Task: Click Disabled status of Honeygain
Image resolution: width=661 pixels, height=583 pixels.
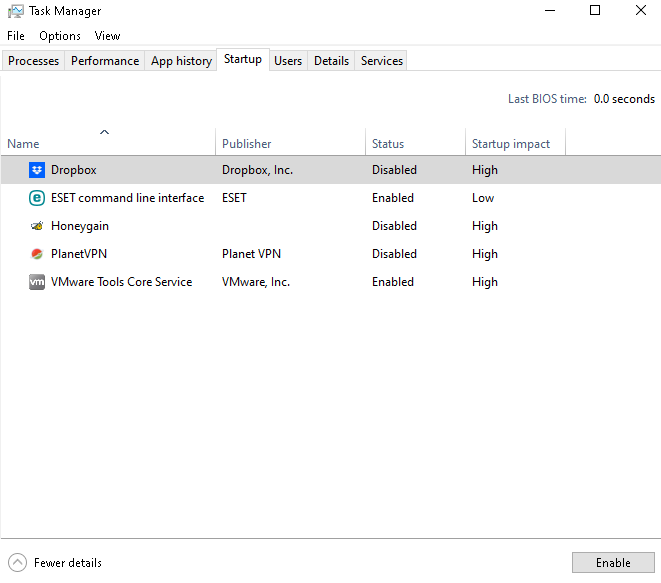Action: pos(394,226)
